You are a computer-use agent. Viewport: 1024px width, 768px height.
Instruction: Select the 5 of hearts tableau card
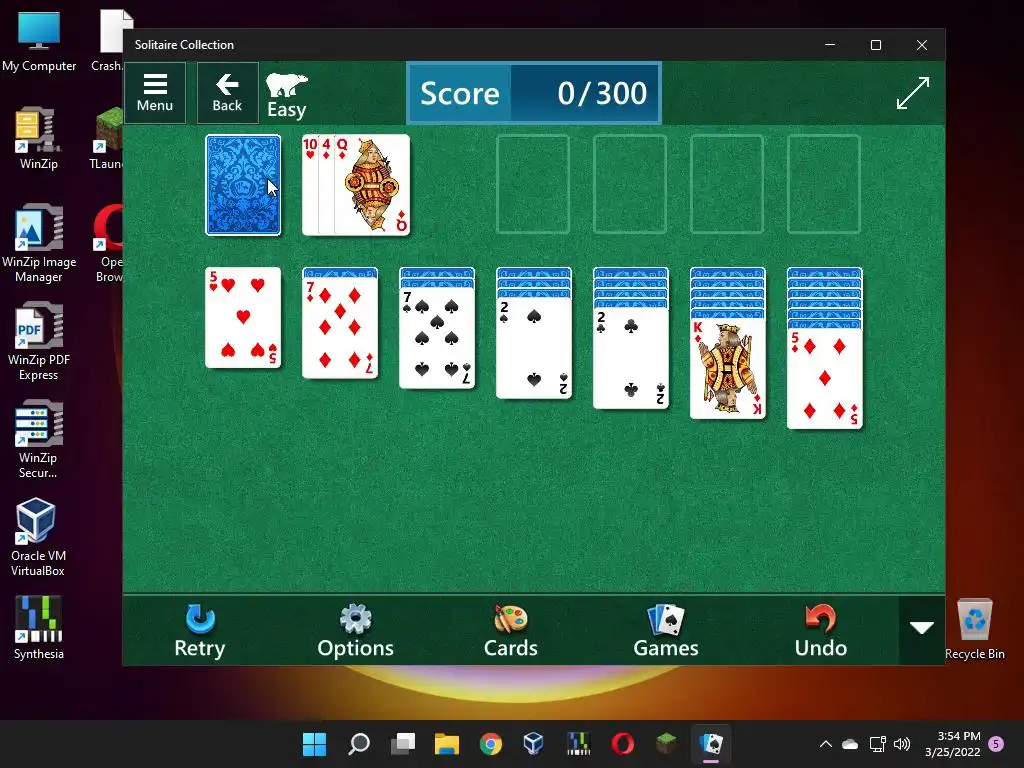[x=243, y=317]
